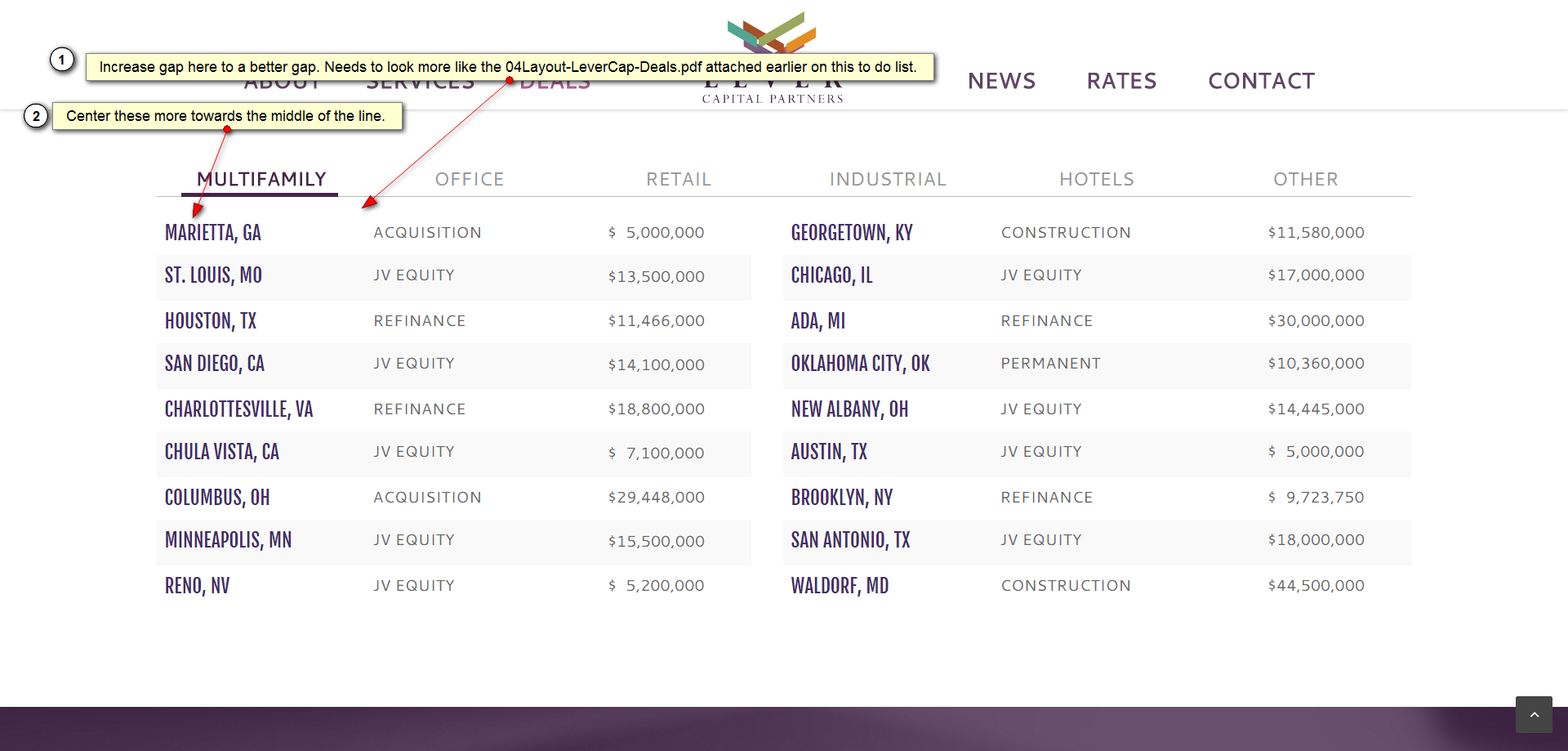1568x751 pixels.
Task: Click the Waldorf, MD entry
Action: click(840, 586)
